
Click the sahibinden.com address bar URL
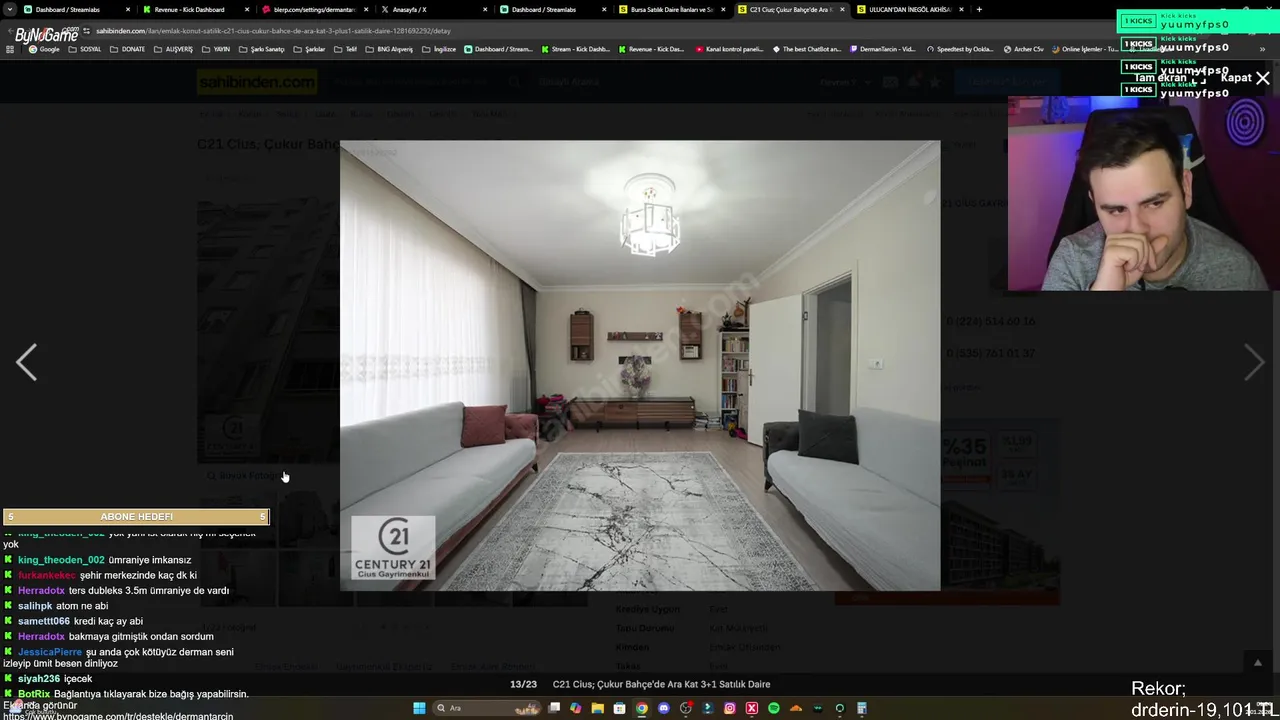273,30
